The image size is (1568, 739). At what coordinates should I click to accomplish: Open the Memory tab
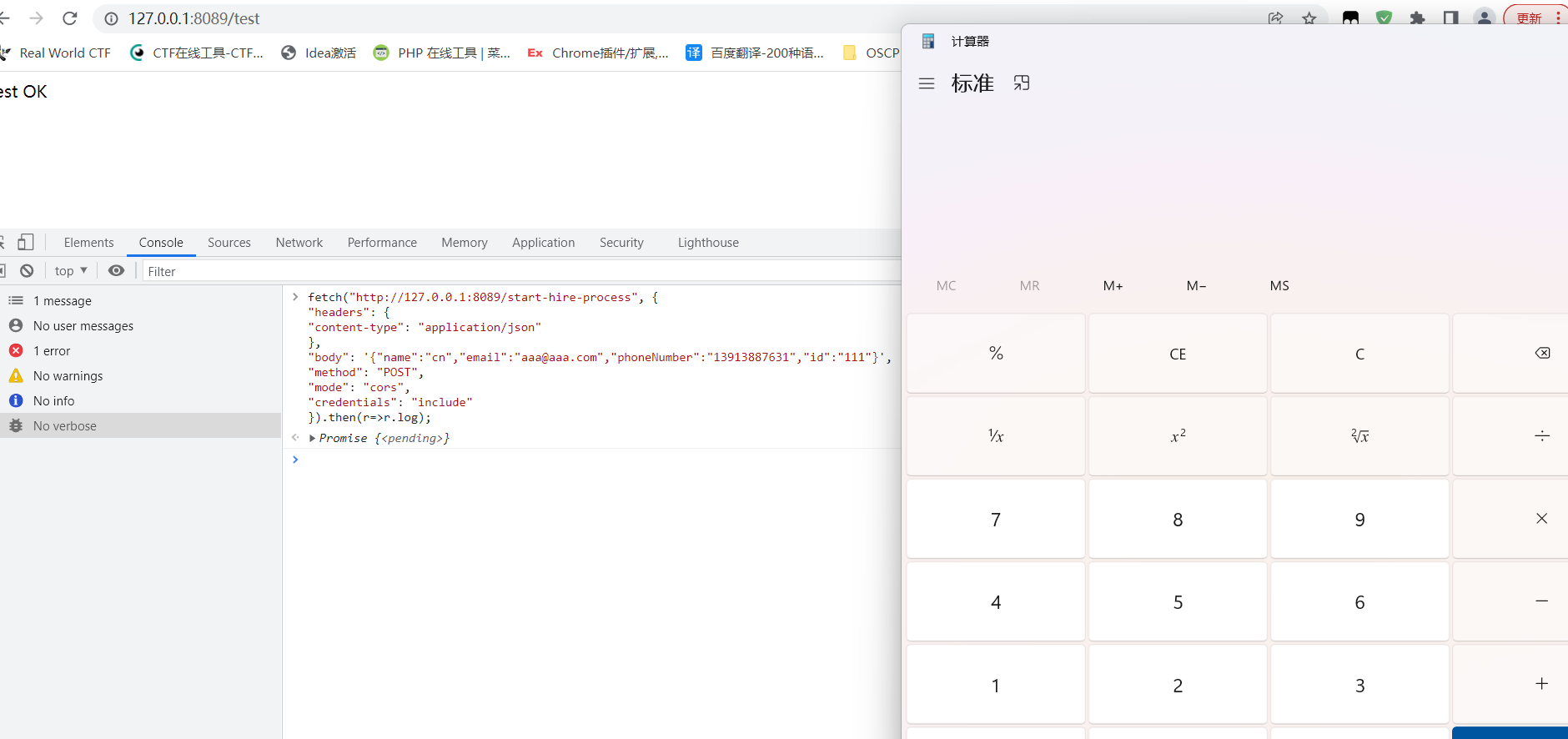point(465,242)
